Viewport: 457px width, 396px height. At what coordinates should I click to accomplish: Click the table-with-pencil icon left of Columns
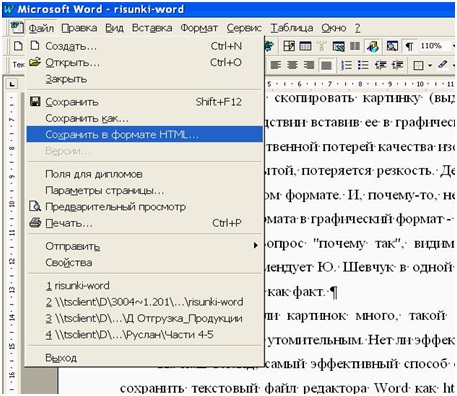tap(338, 46)
